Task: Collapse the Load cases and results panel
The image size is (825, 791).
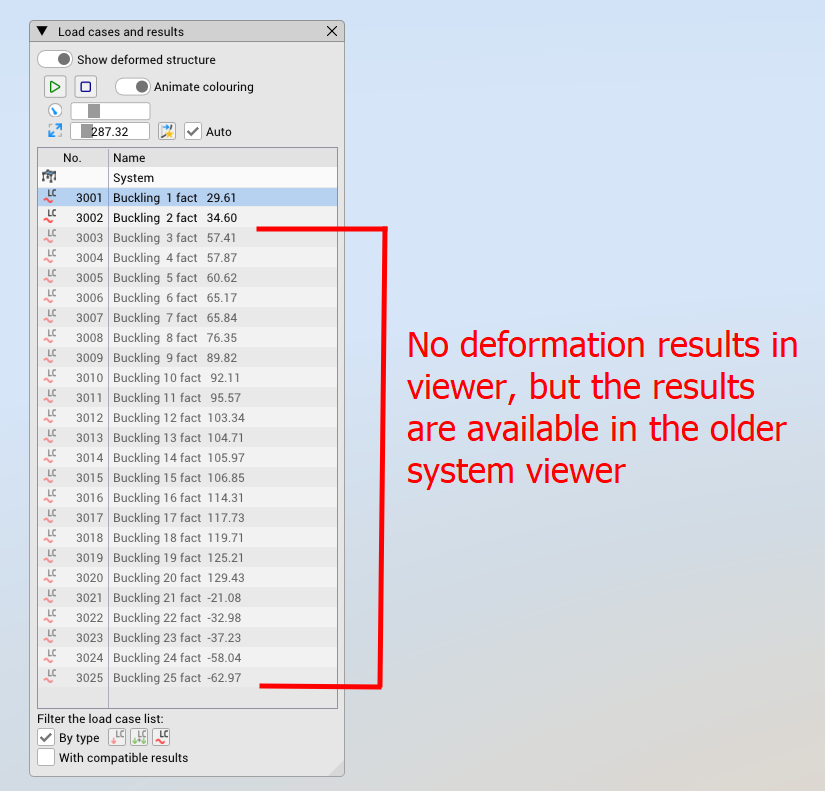Action: pyautogui.click(x=42, y=32)
